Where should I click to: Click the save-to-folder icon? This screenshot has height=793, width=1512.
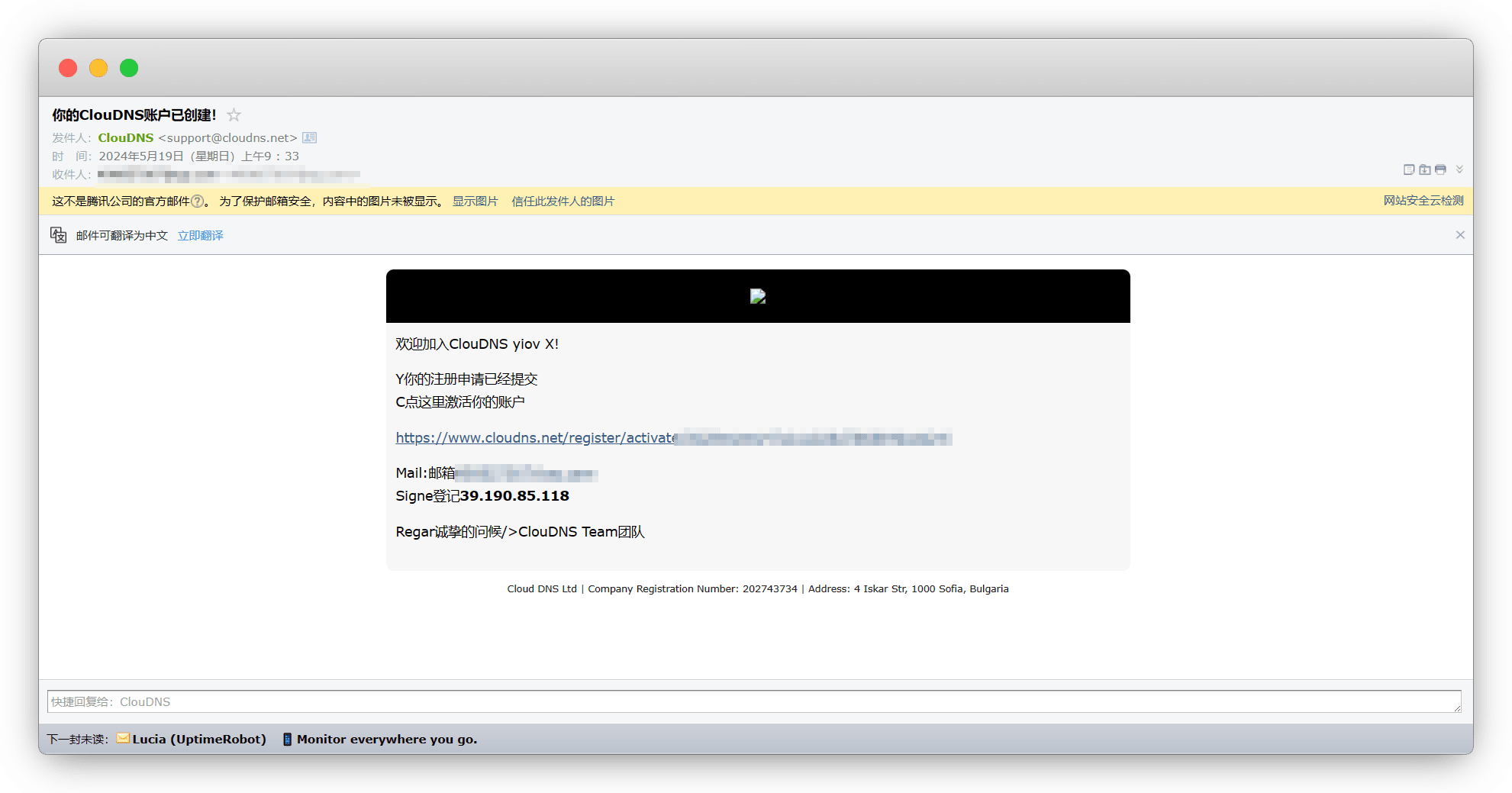(1424, 169)
